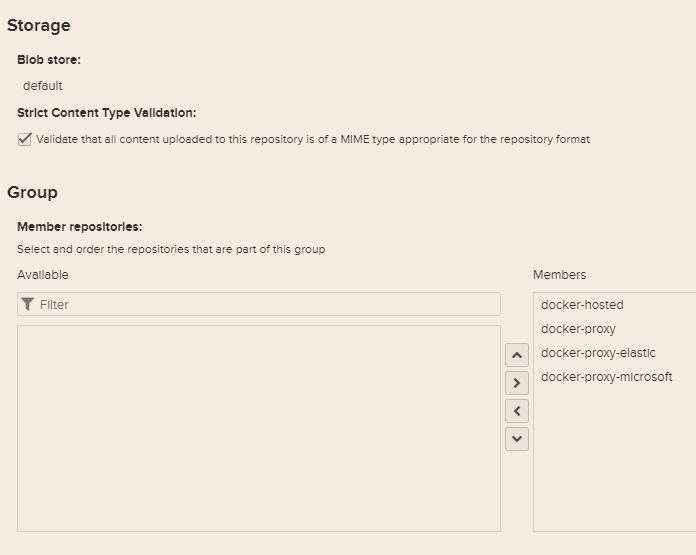Click the 'default' blob store value
The height and width of the screenshot is (555, 696).
(x=43, y=86)
